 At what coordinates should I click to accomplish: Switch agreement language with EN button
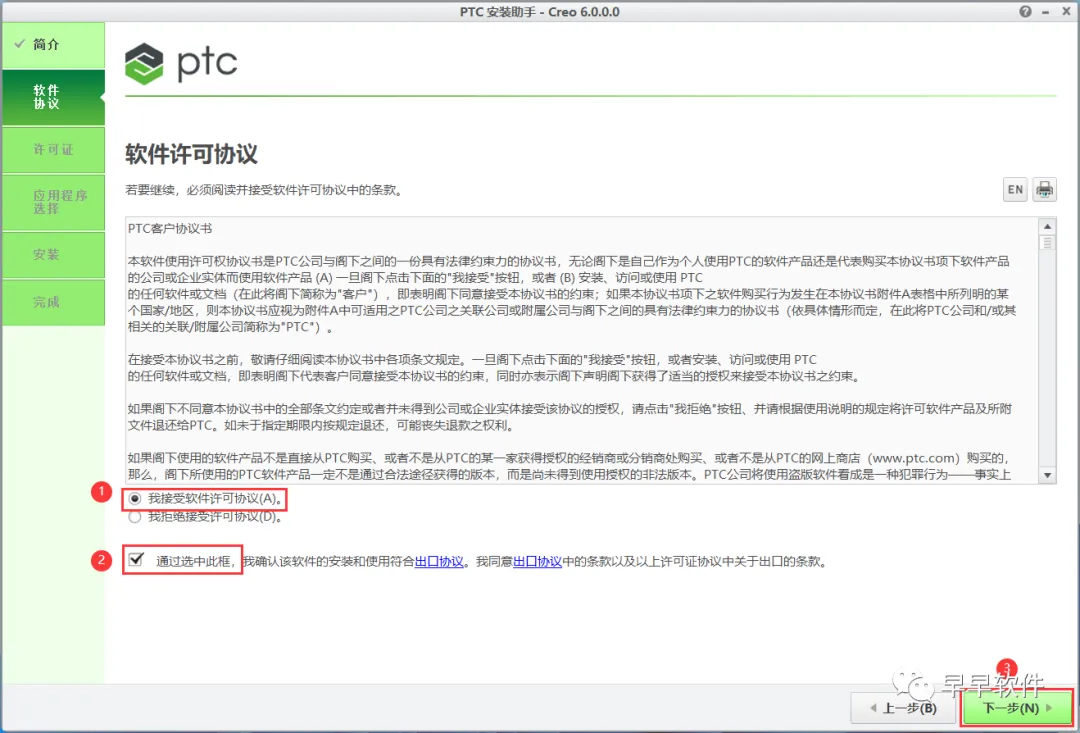click(x=1015, y=189)
